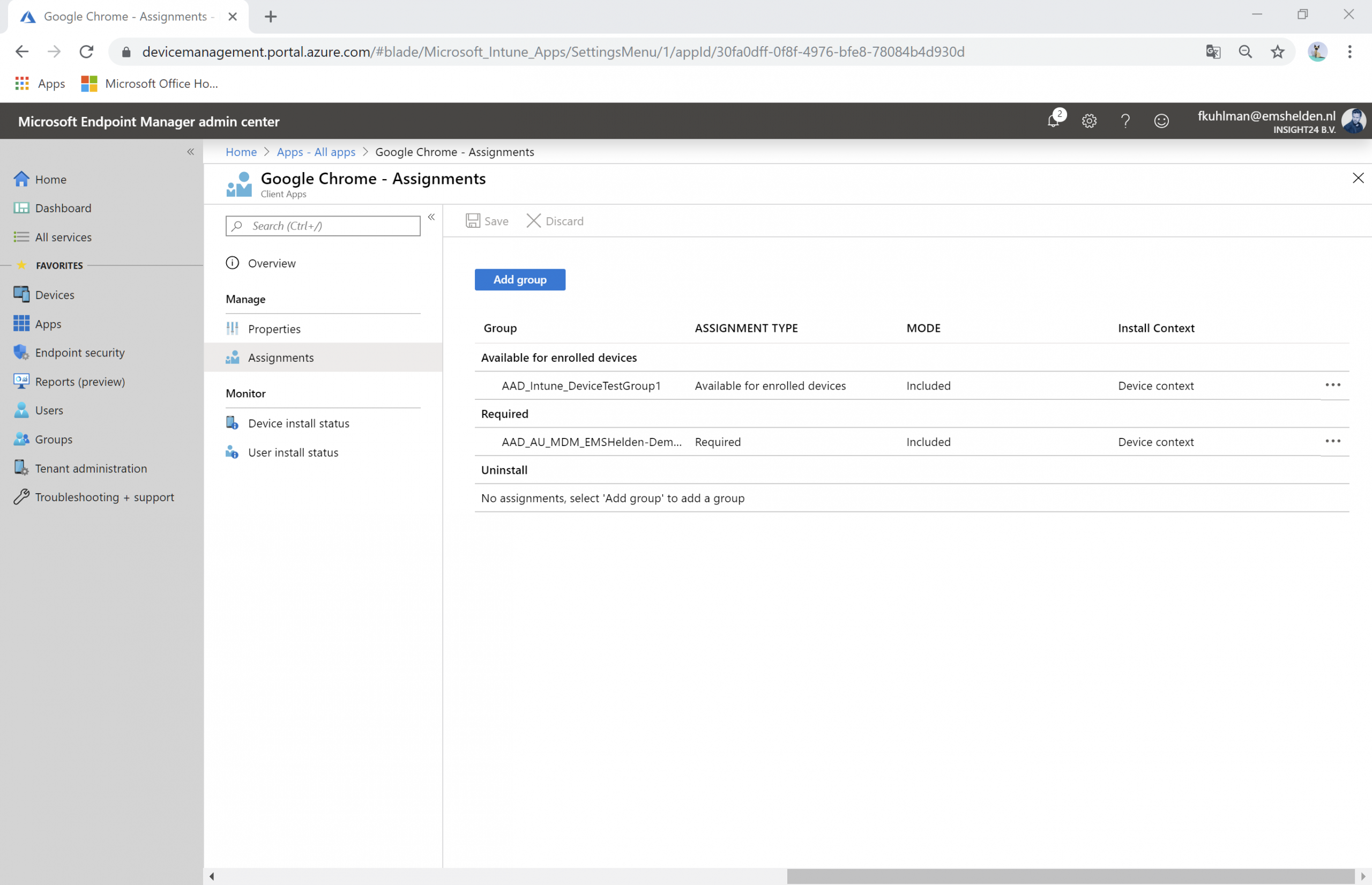
Task: Click the Group column header
Action: [x=500, y=328]
